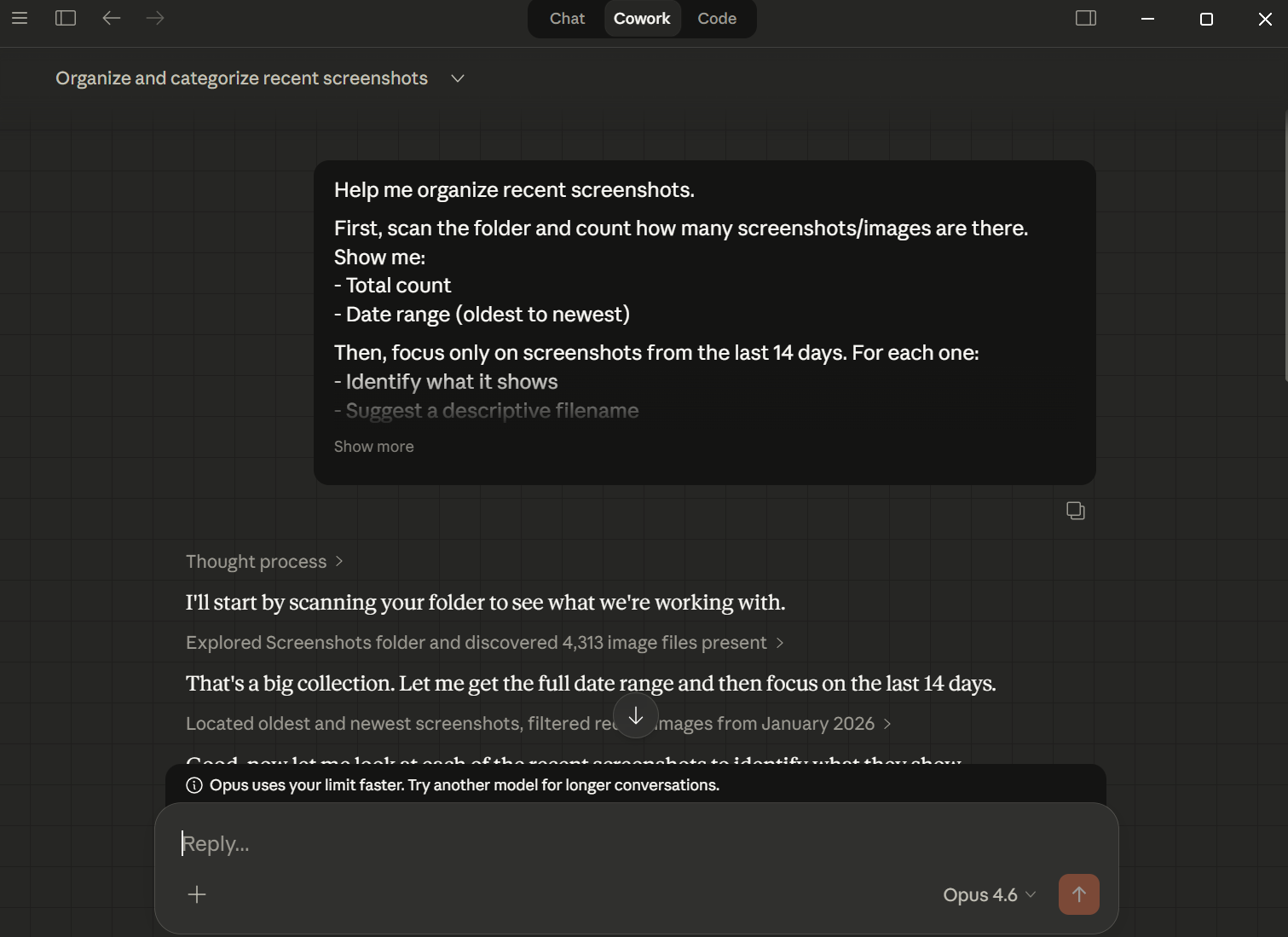The width and height of the screenshot is (1288, 937).
Task: Click the plus attachment icon
Action: coord(197,894)
